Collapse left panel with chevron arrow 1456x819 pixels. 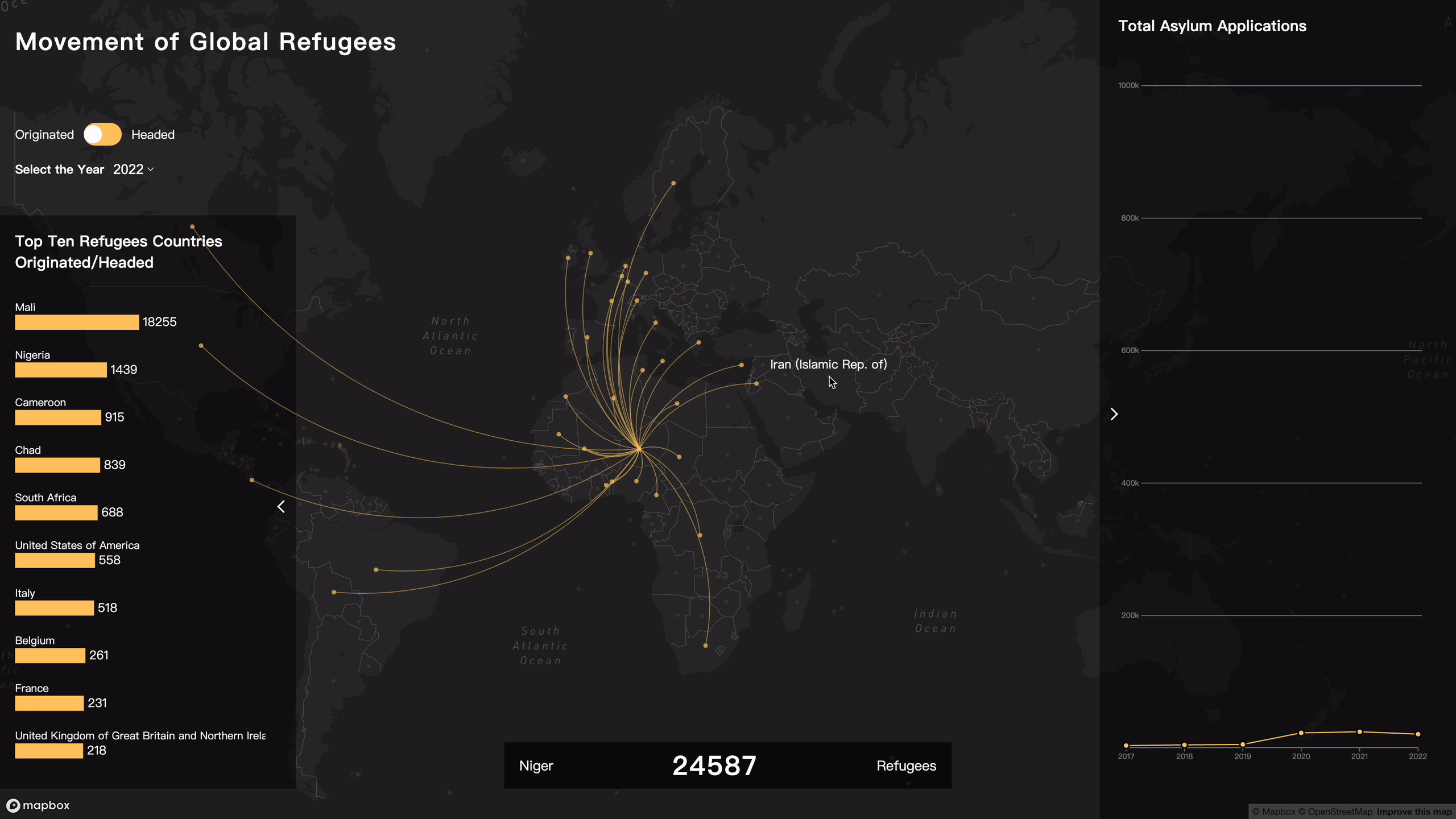pyautogui.click(x=281, y=506)
